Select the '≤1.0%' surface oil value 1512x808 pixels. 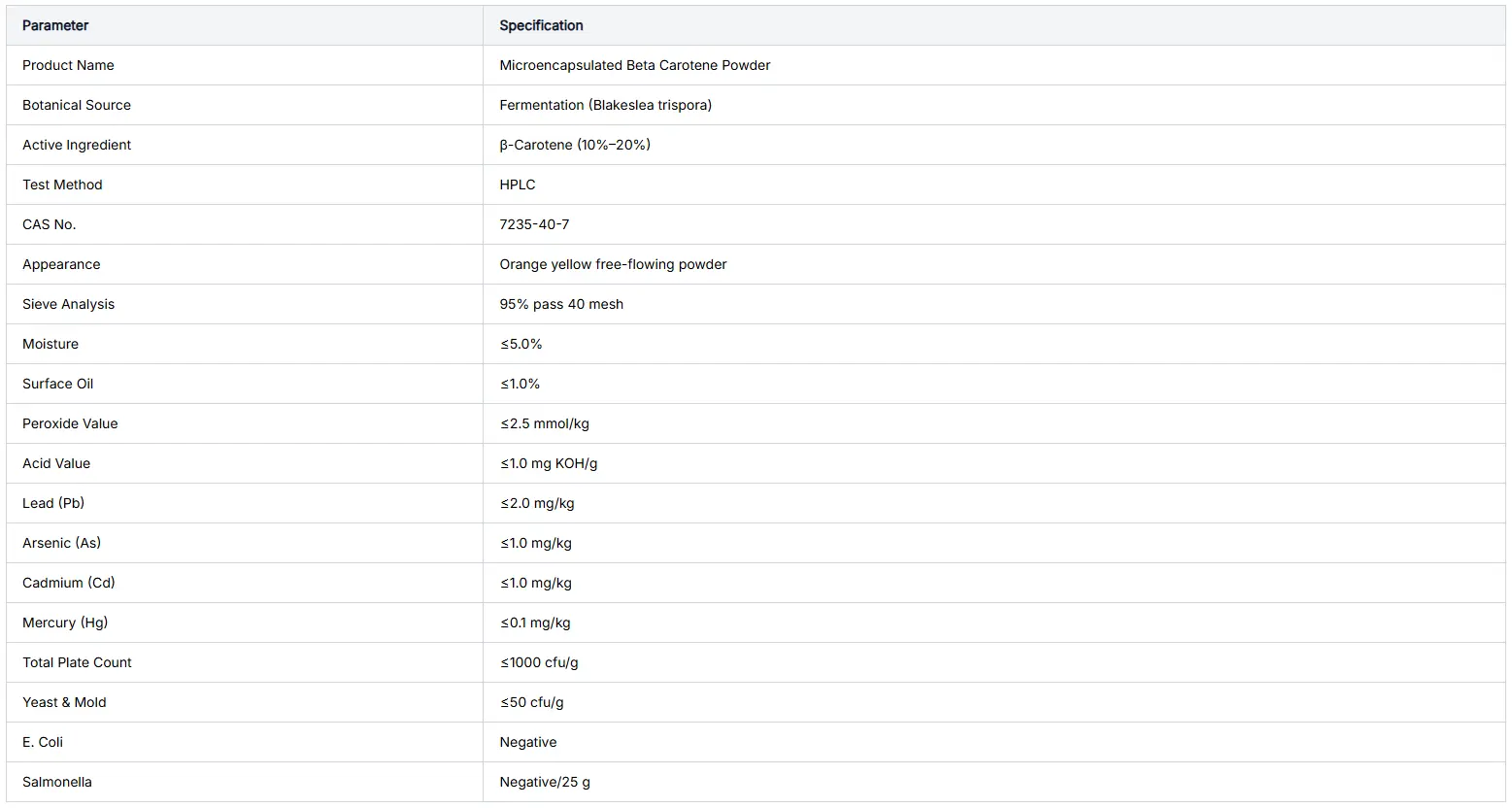(x=520, y=384)
